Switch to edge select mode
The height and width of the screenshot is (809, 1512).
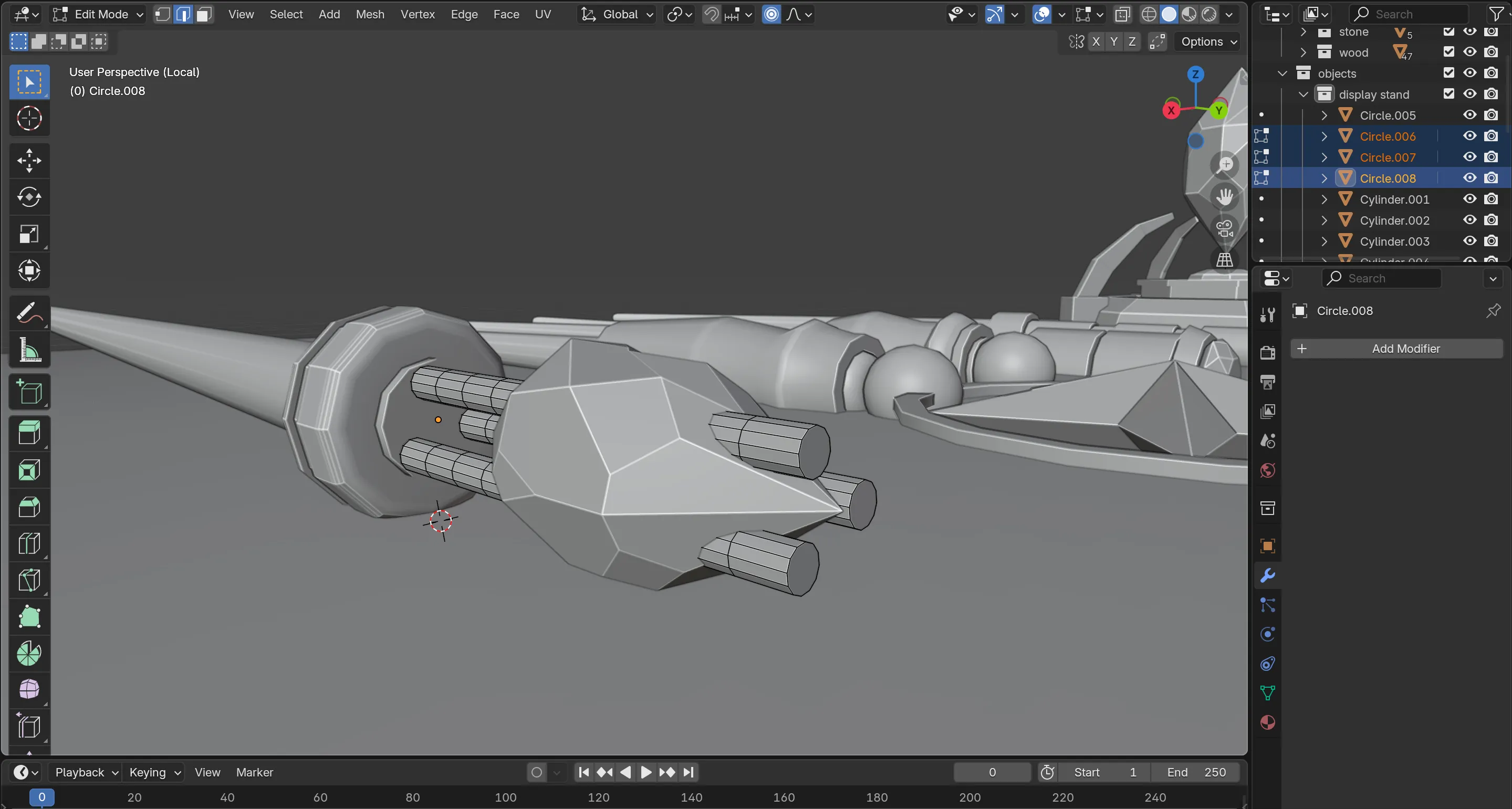[x=184, y=14]
